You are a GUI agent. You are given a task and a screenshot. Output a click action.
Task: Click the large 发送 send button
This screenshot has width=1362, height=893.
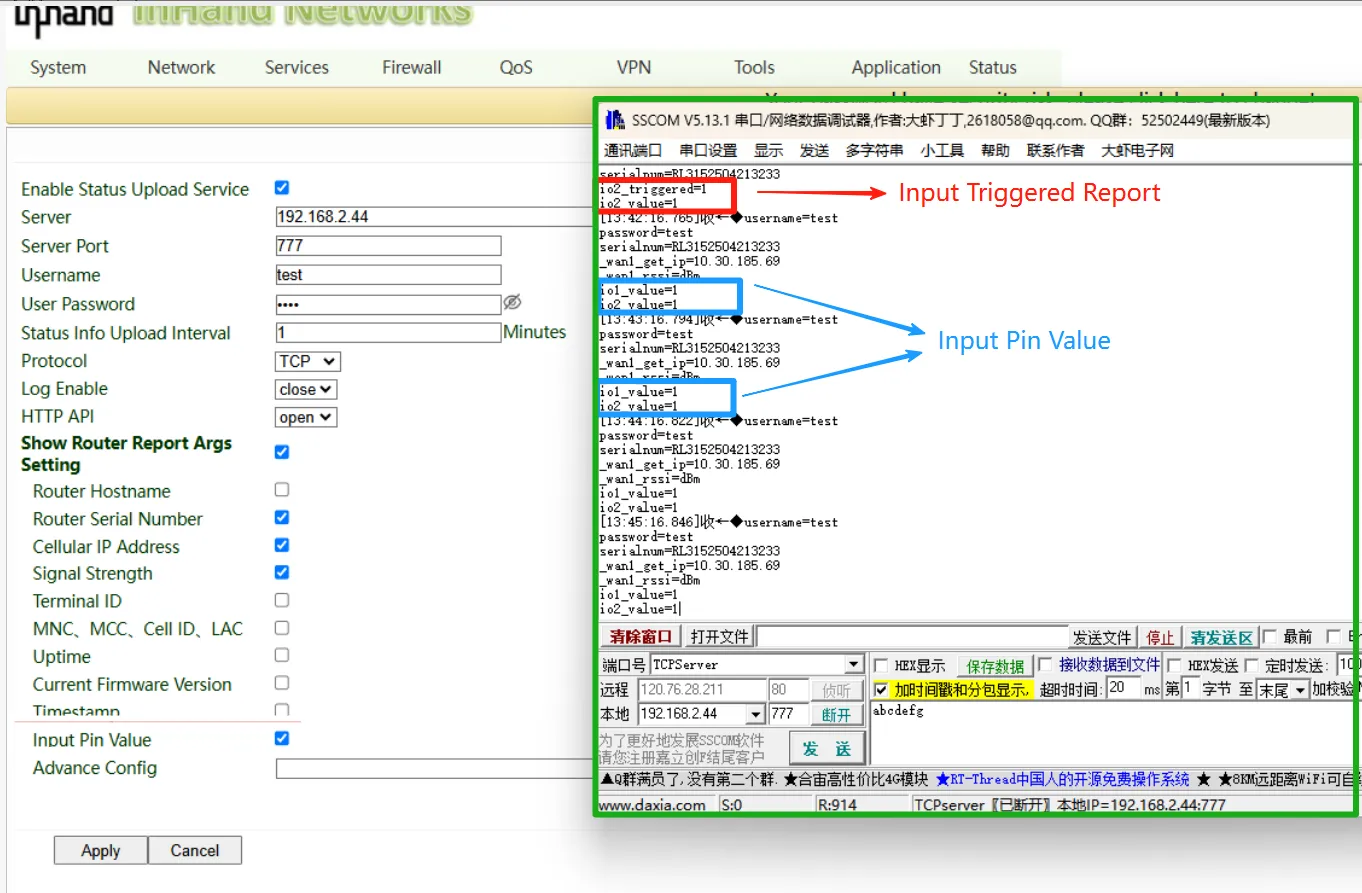[827, 748]
